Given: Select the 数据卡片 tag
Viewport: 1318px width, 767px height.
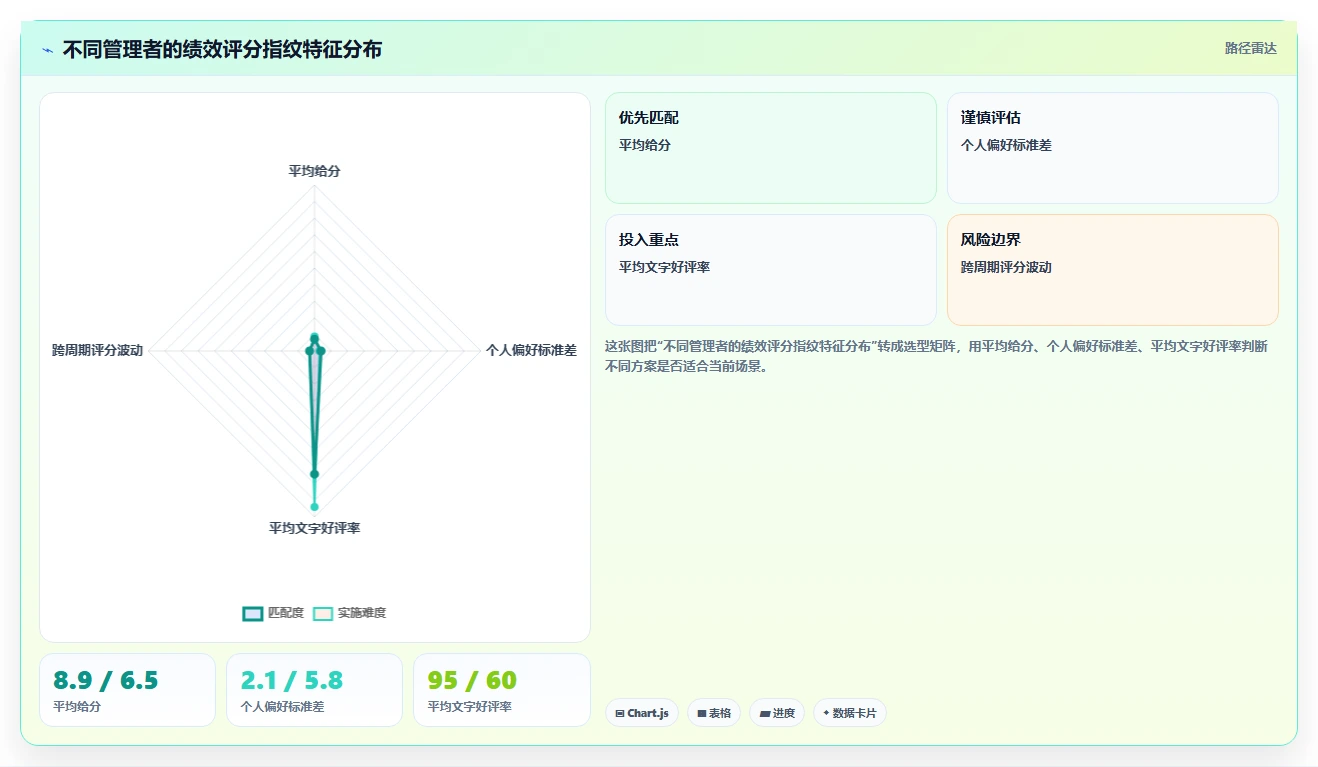Looking at the screenshot, I should click(x=850, y=713).
